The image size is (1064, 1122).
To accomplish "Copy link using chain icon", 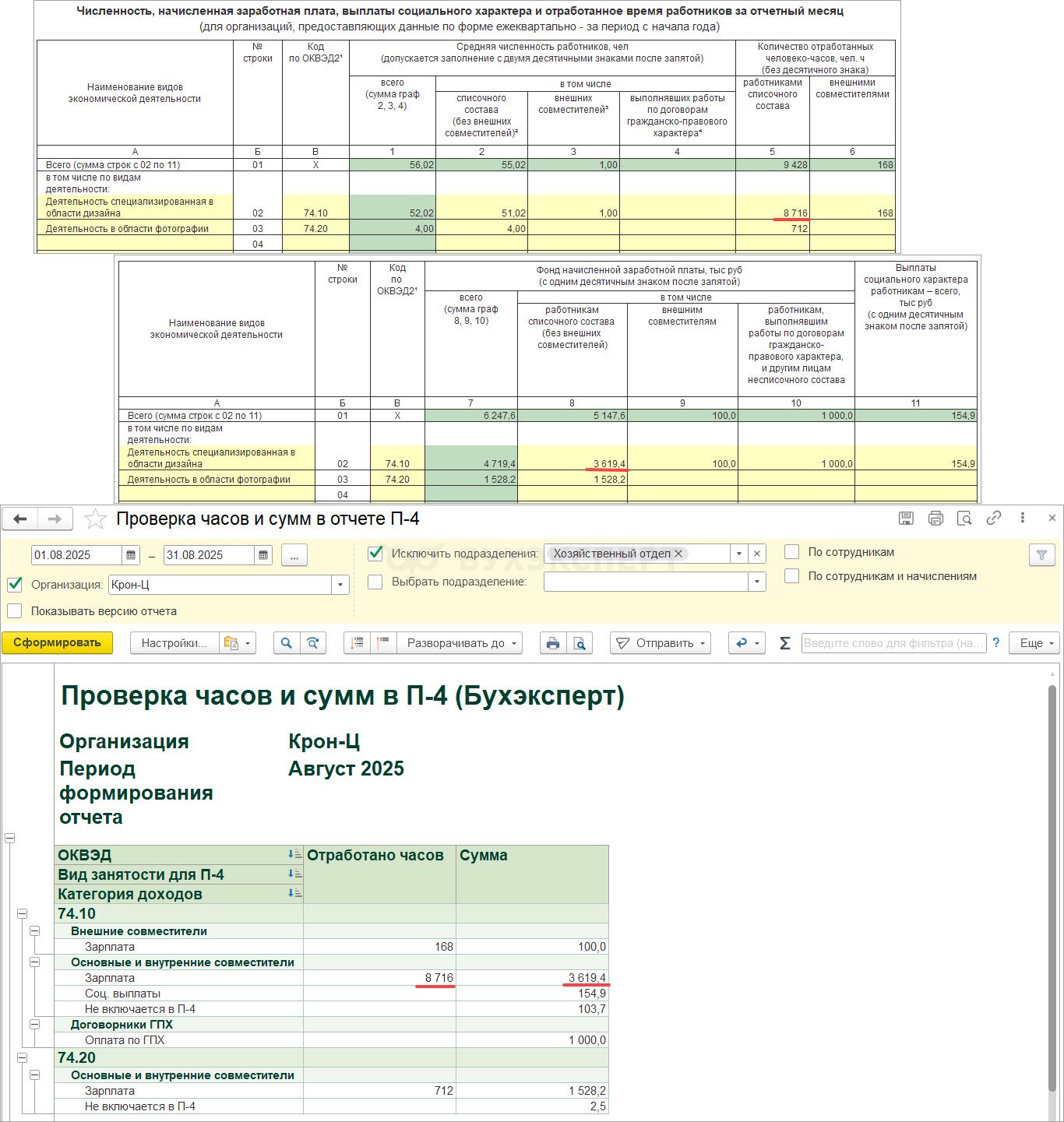I will [993, 519].
